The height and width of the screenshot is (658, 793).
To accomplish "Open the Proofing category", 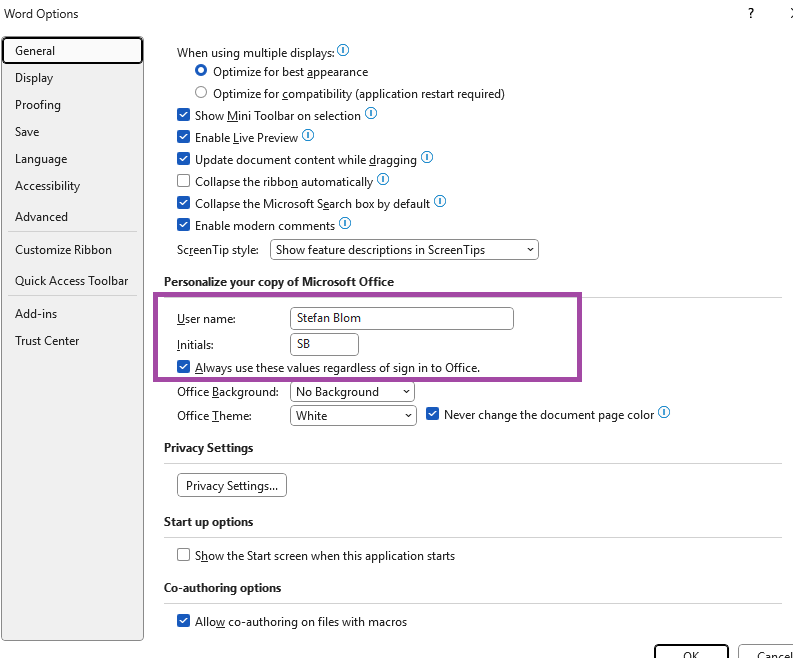I will click(73, 105).
